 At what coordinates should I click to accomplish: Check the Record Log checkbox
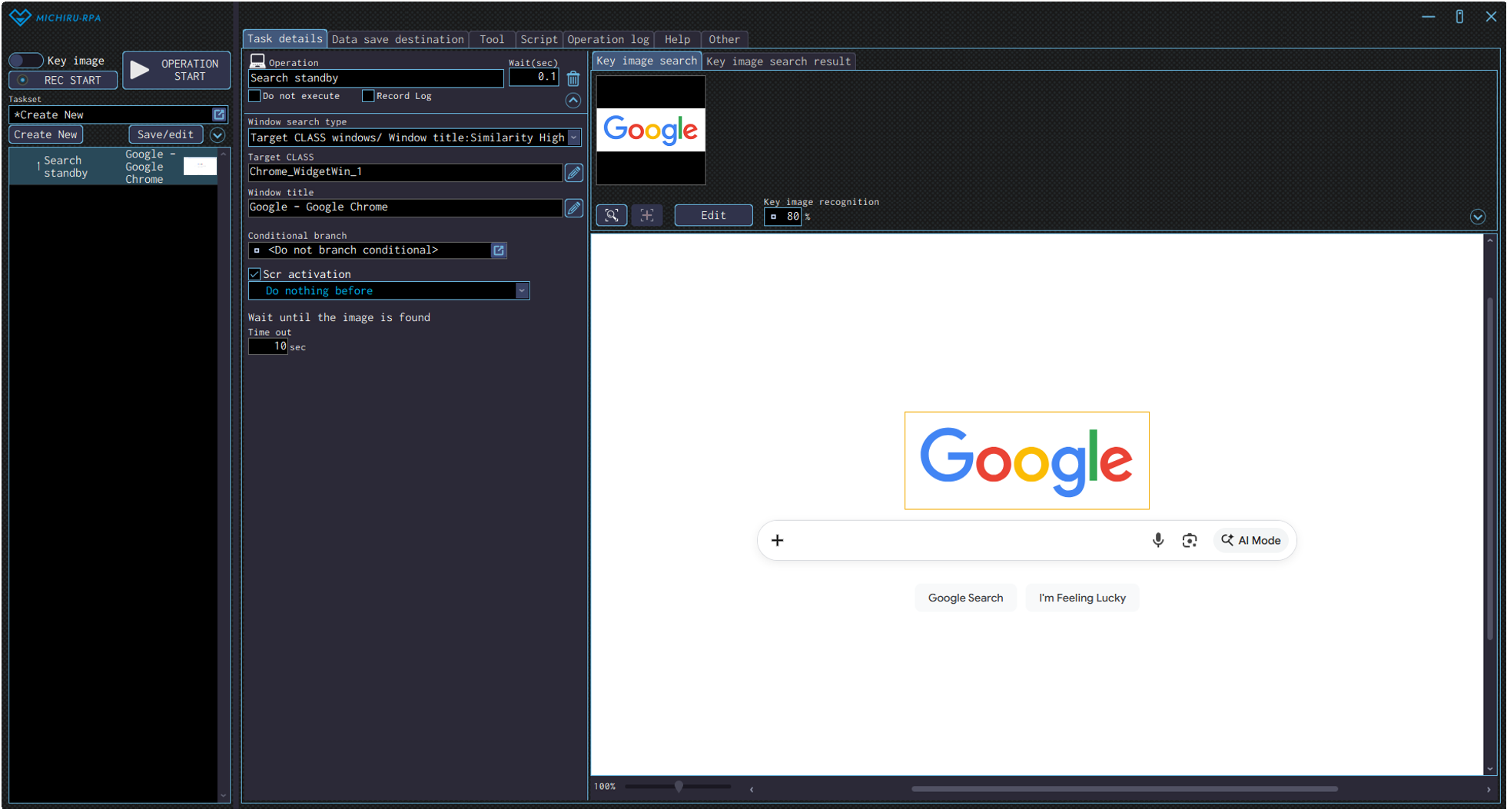[368, 96]
